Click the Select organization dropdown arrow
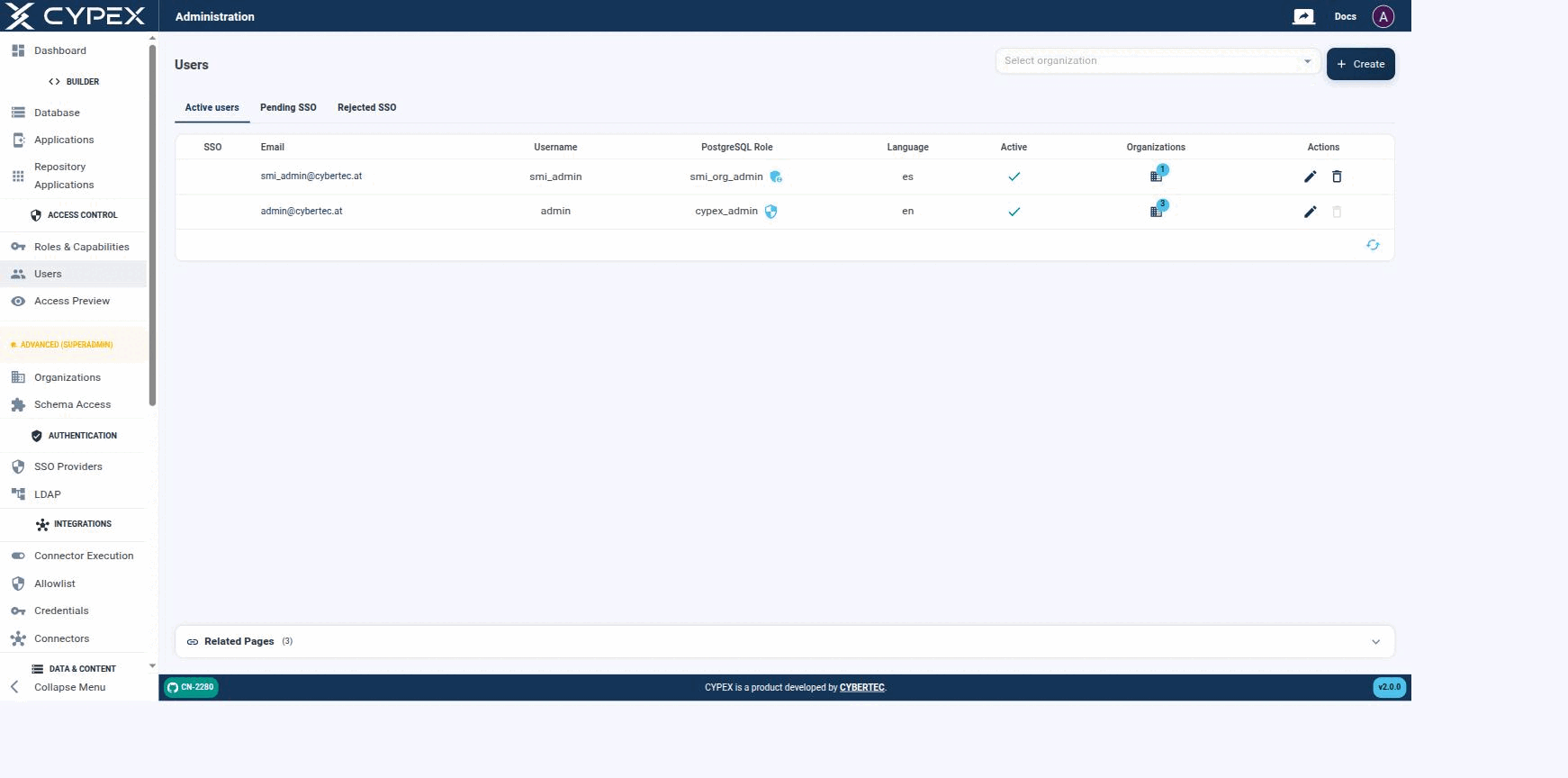 click(x=1307, y=61)
